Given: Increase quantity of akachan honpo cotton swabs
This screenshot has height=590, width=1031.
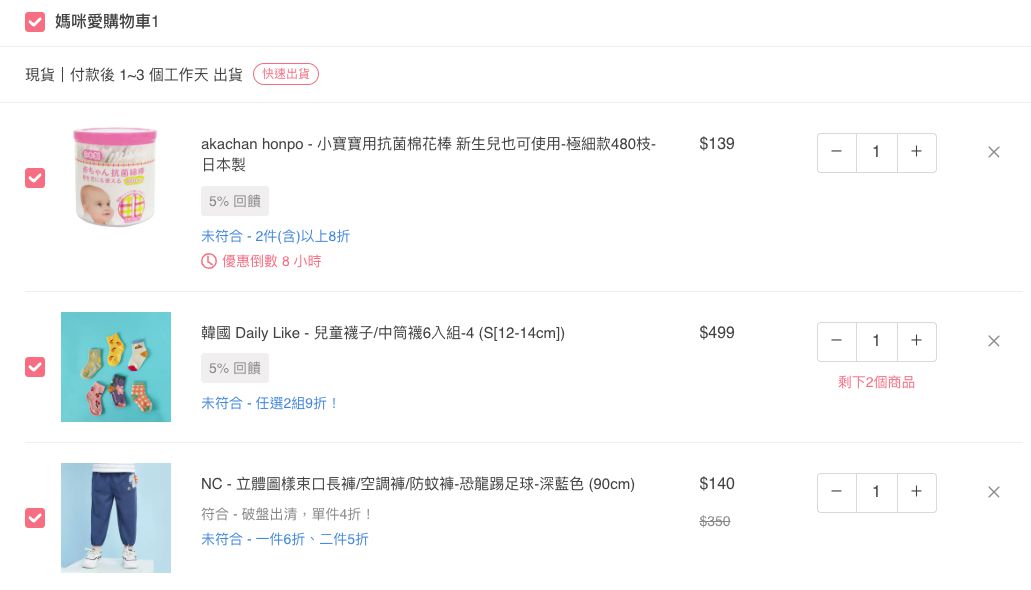Looking at the screenshot, I should pos(916,153).
